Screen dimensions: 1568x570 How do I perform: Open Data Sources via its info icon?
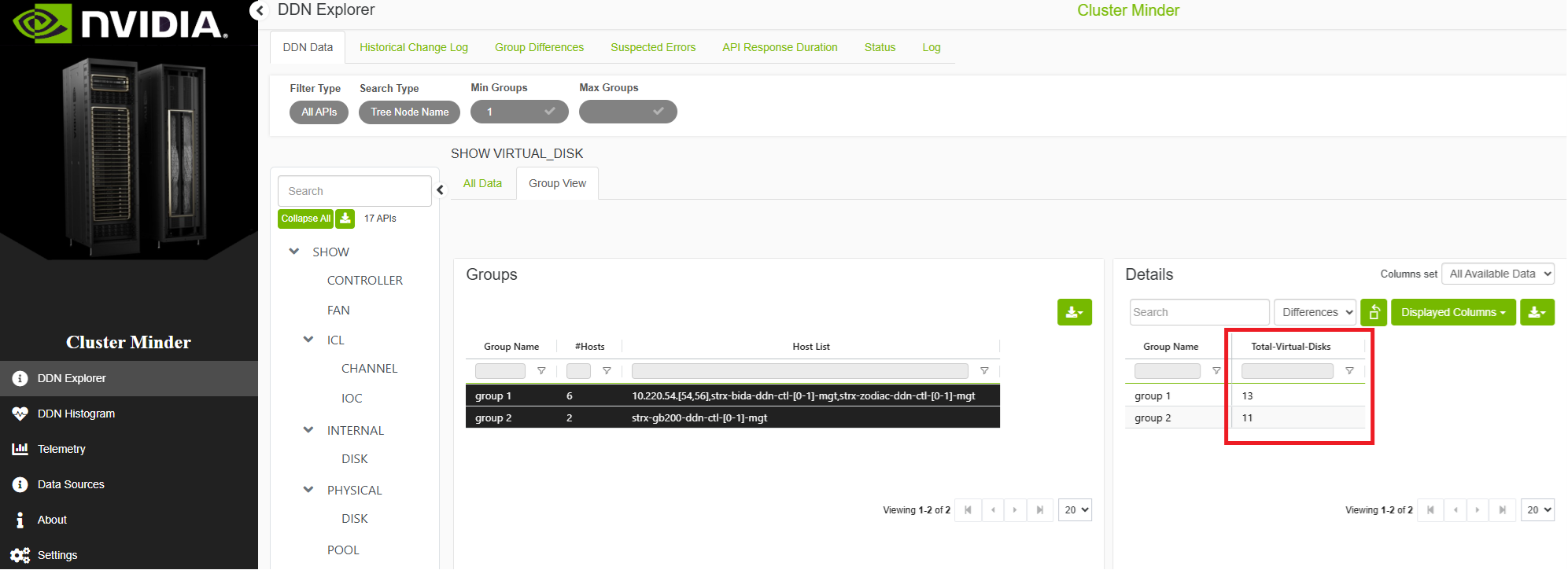pyautogui.click(x=20, y=484)
